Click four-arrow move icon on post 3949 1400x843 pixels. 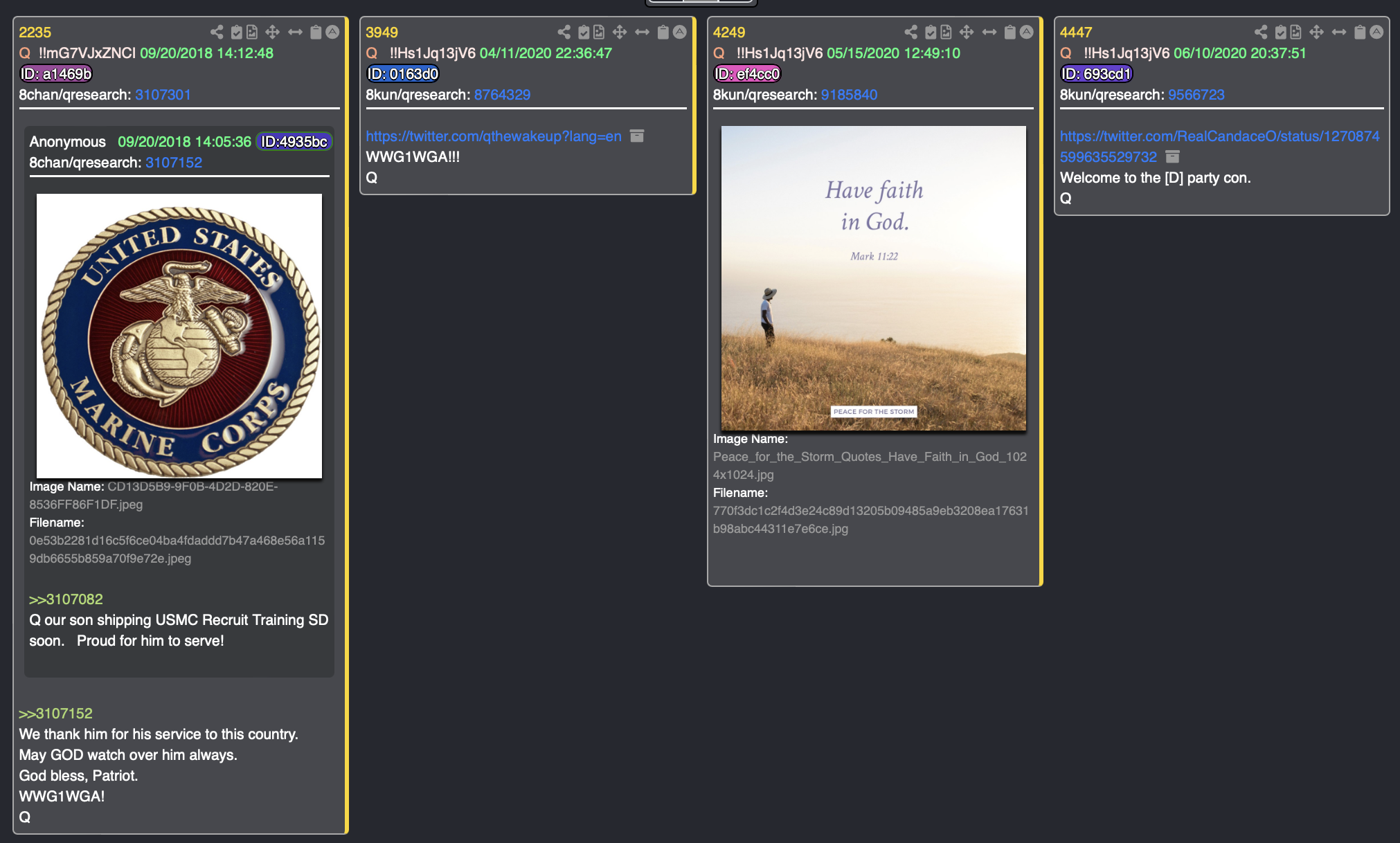tap(620, 32)
